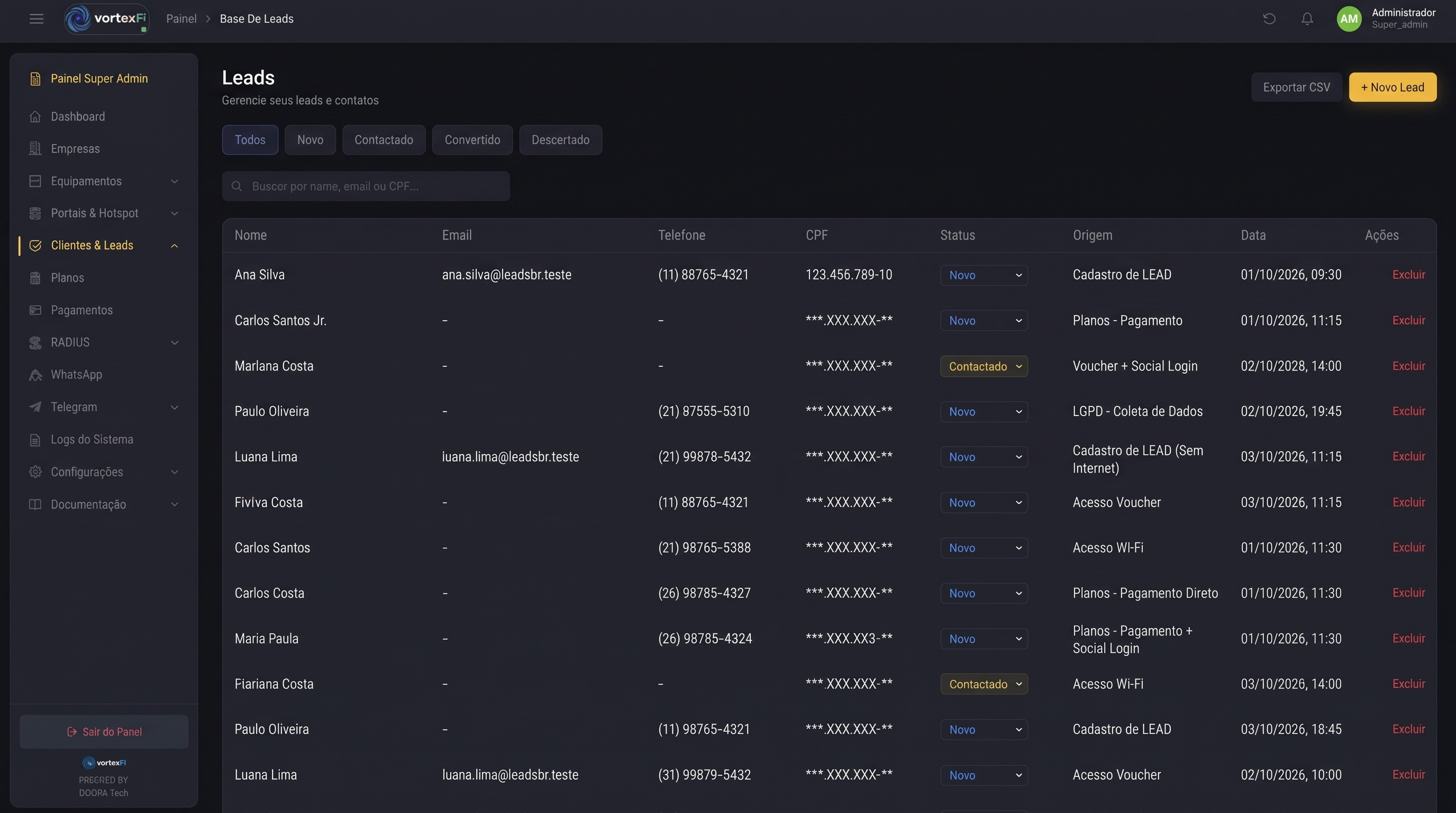The width and height of the screenshot is (1456, 813).
Task: Expand the Configurações submenu chevron
Action: pyautogui.click(x=175, y=472)
